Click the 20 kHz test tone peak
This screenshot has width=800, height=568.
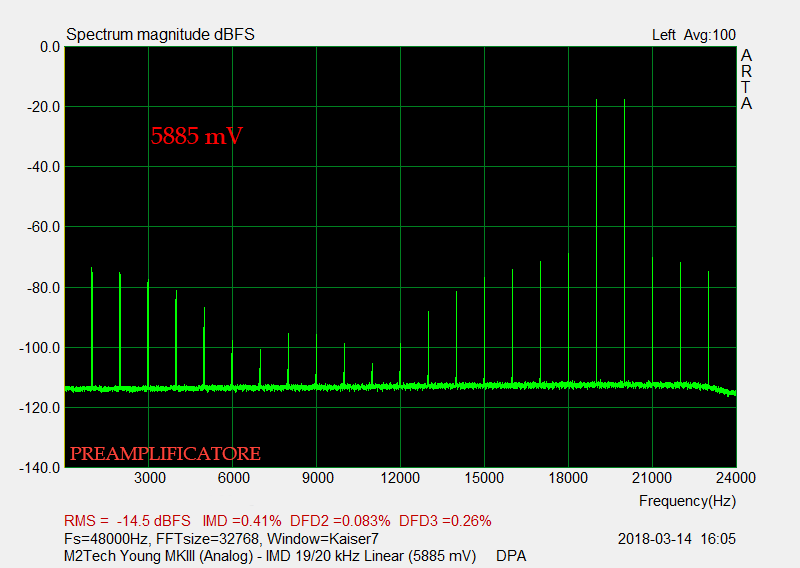point(624,240)
